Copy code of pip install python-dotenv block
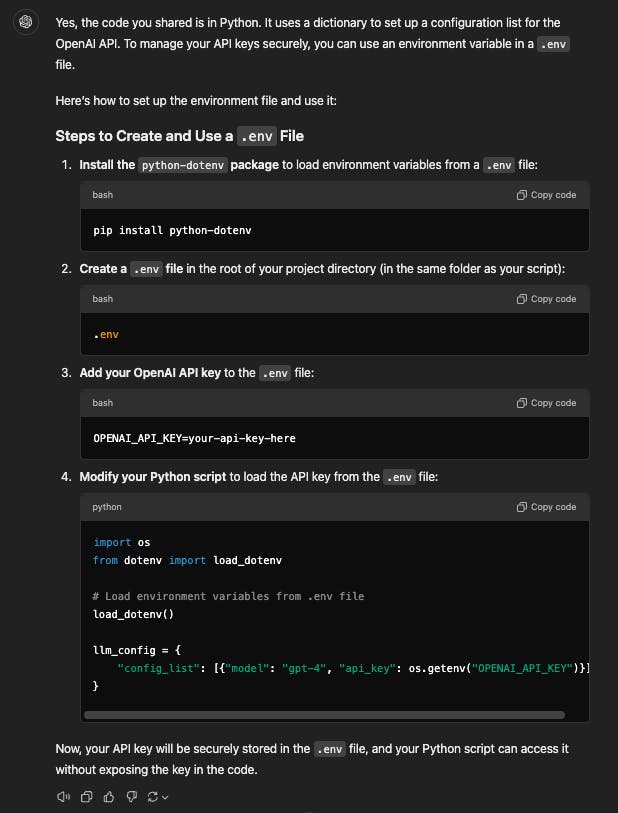Viewport: 618px width, 813px height. 546,195
